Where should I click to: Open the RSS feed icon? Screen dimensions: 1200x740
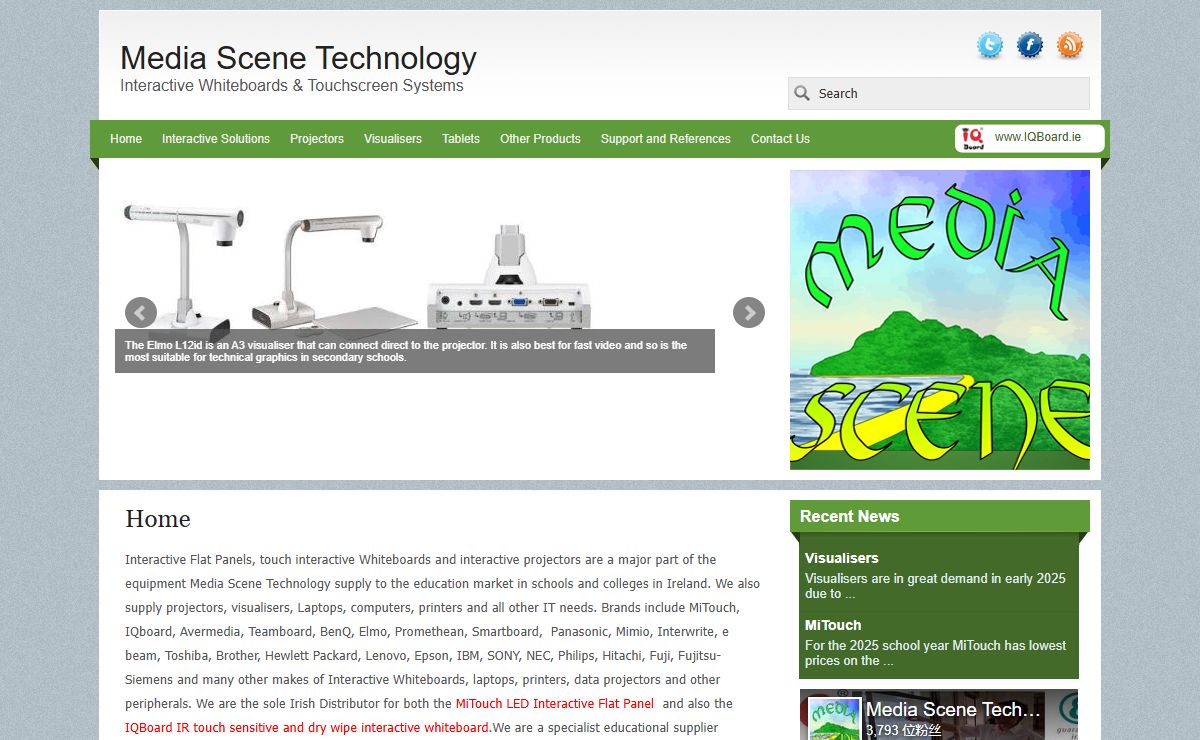1070,45
